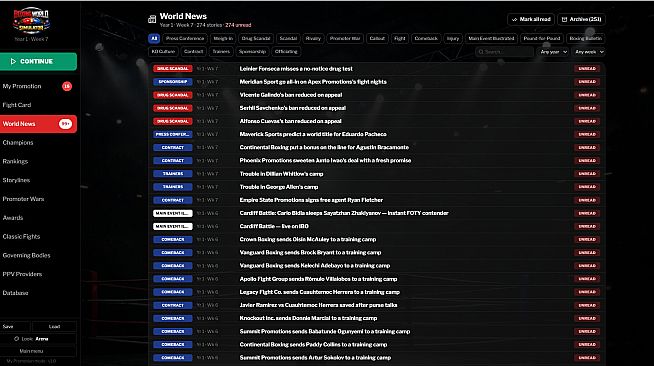Open Storylines from the sidebar
The width and height of the screenshot is (654, 366).
coord(38,180)
